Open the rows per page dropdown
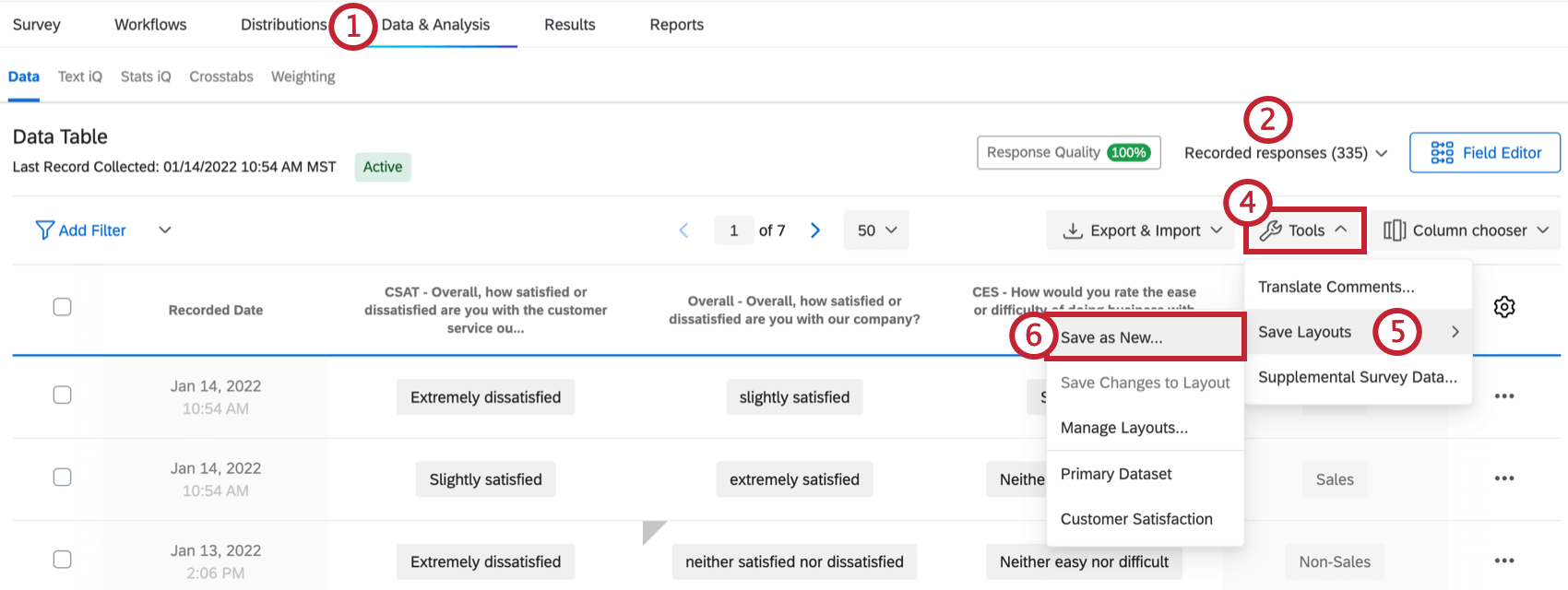 click(x=876, y=230)
